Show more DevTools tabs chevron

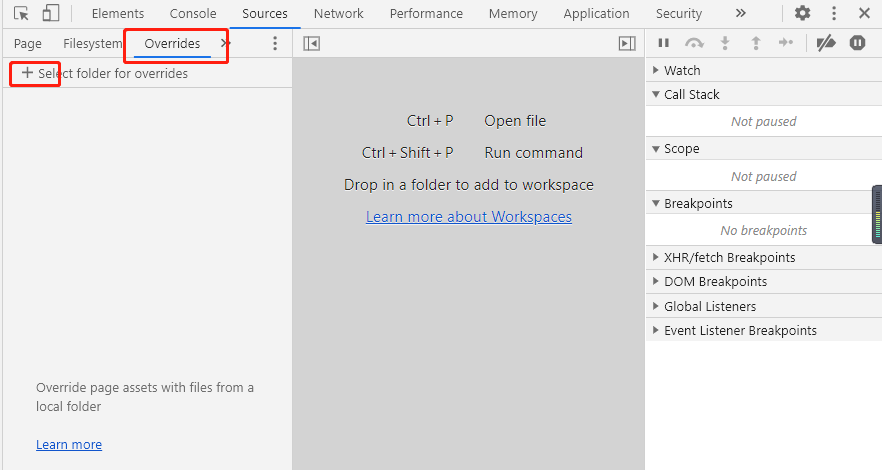(740, 13)
